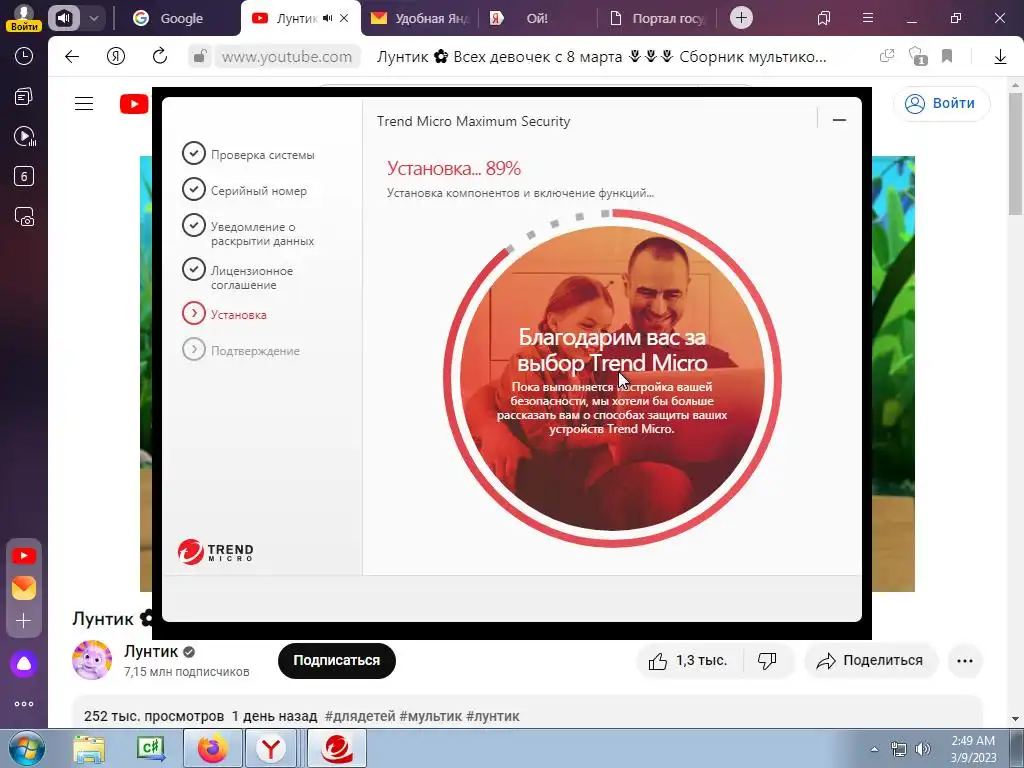Open Firefox from the taskbar
The height and width of the screenshot is (768, 1024).
pos(213,748)
